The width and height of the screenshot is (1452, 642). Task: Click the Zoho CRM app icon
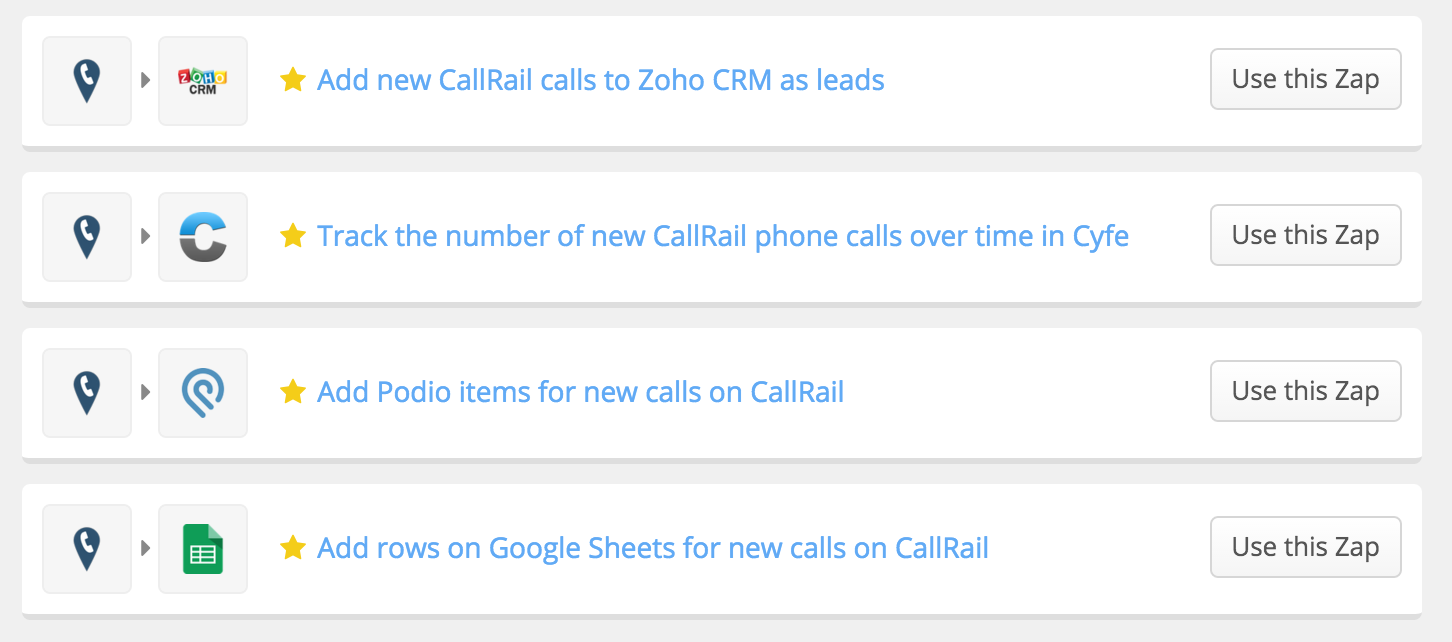pyautogui.click(x=203, y=81)
